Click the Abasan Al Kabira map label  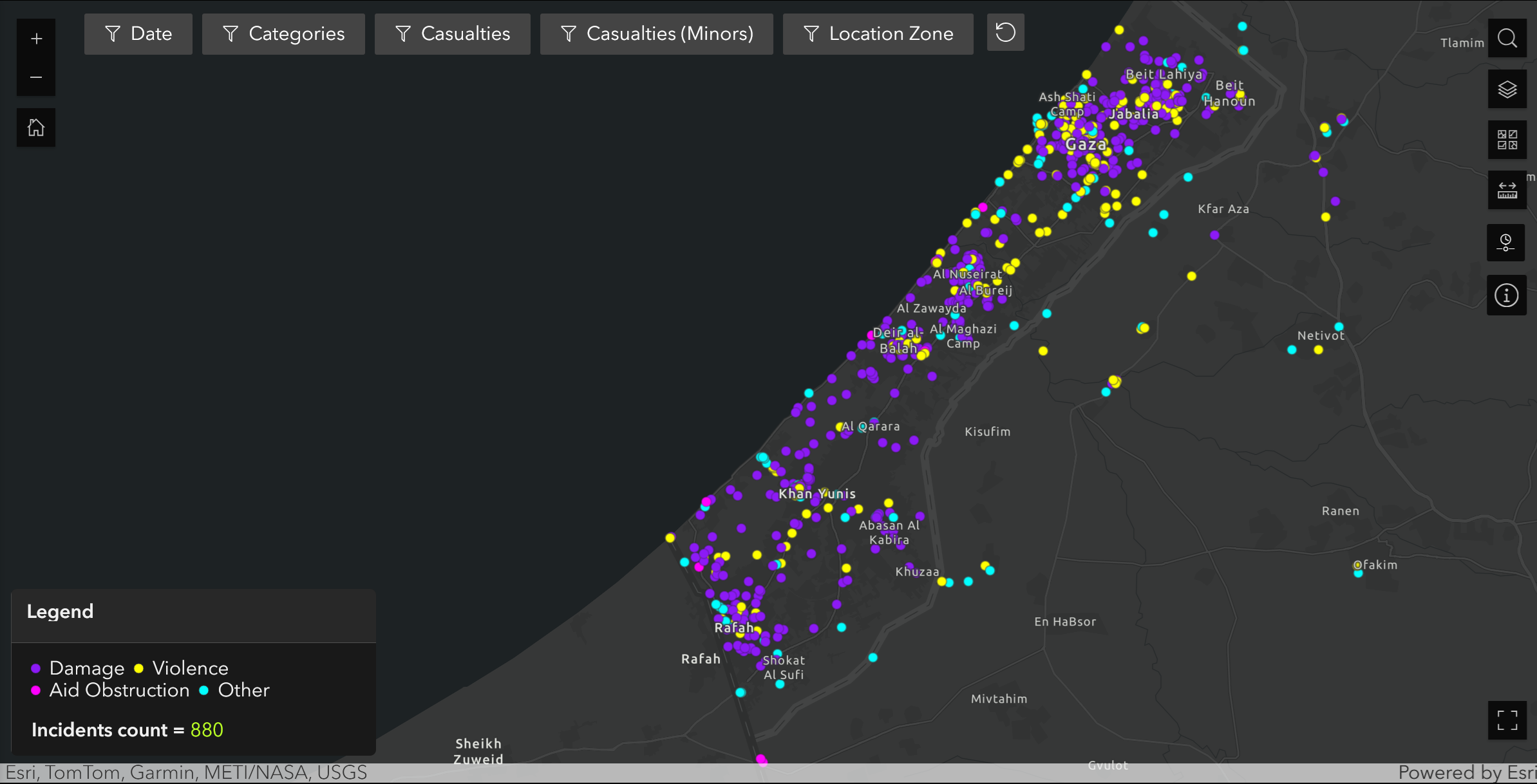[889, 532]
